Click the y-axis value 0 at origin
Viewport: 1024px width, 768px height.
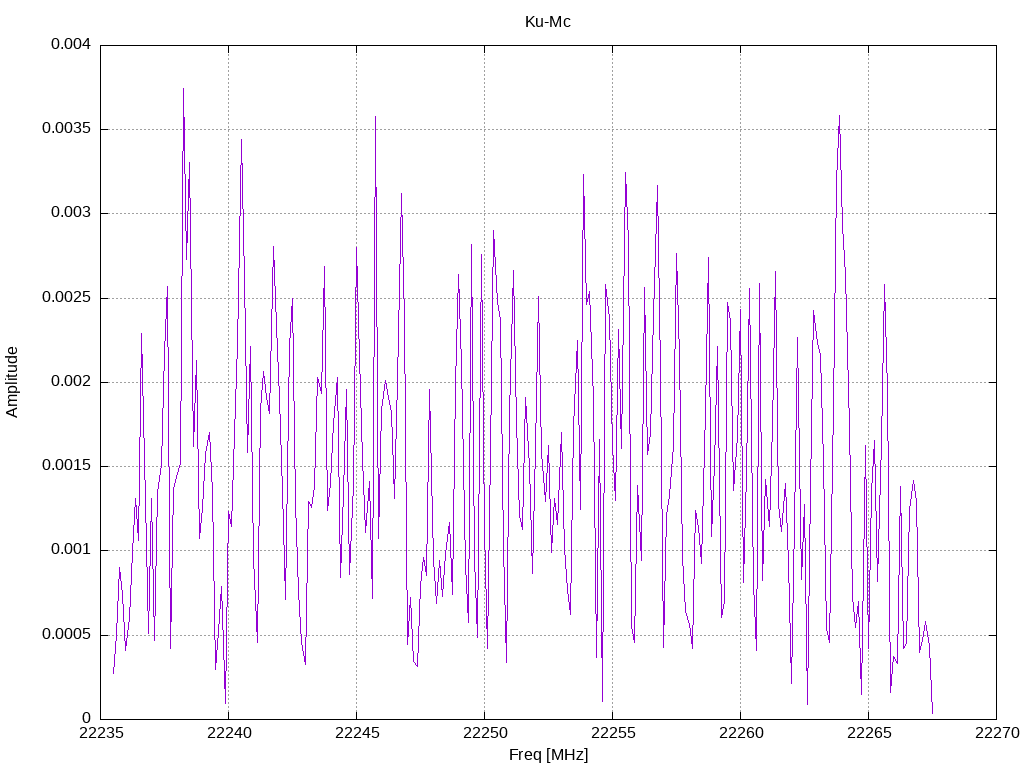pyautogui.click(x=86, y=718)
